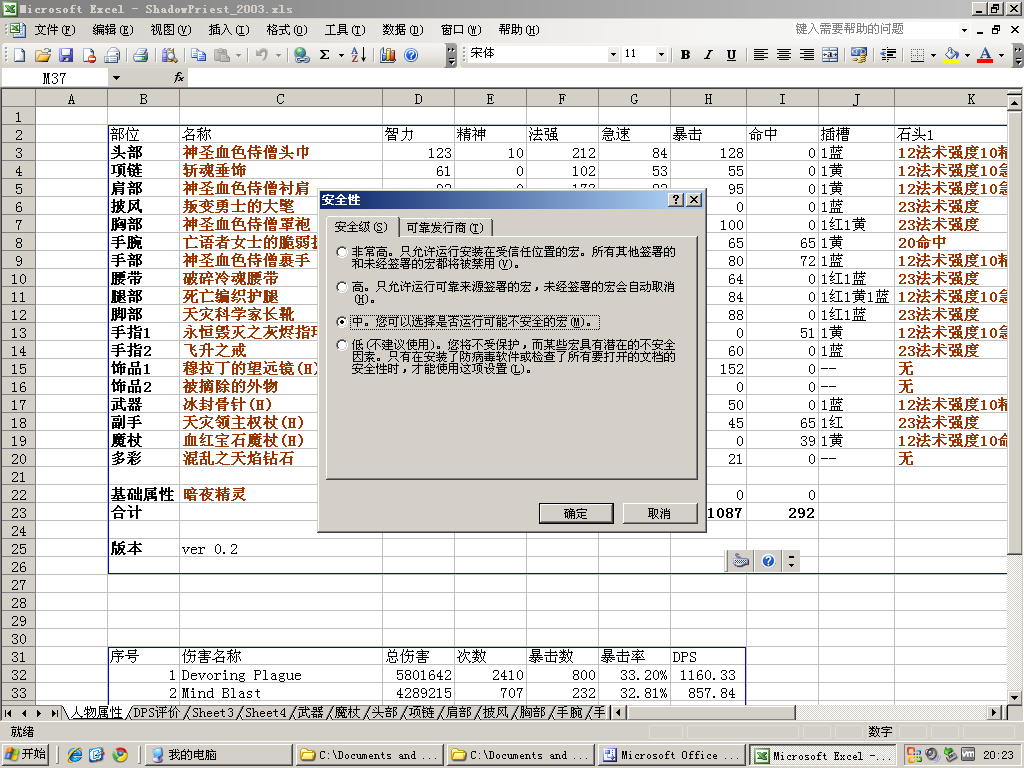This screenshot has width=1024, height=768.
Task: Select the AutoSum icon
Action: 323,56
